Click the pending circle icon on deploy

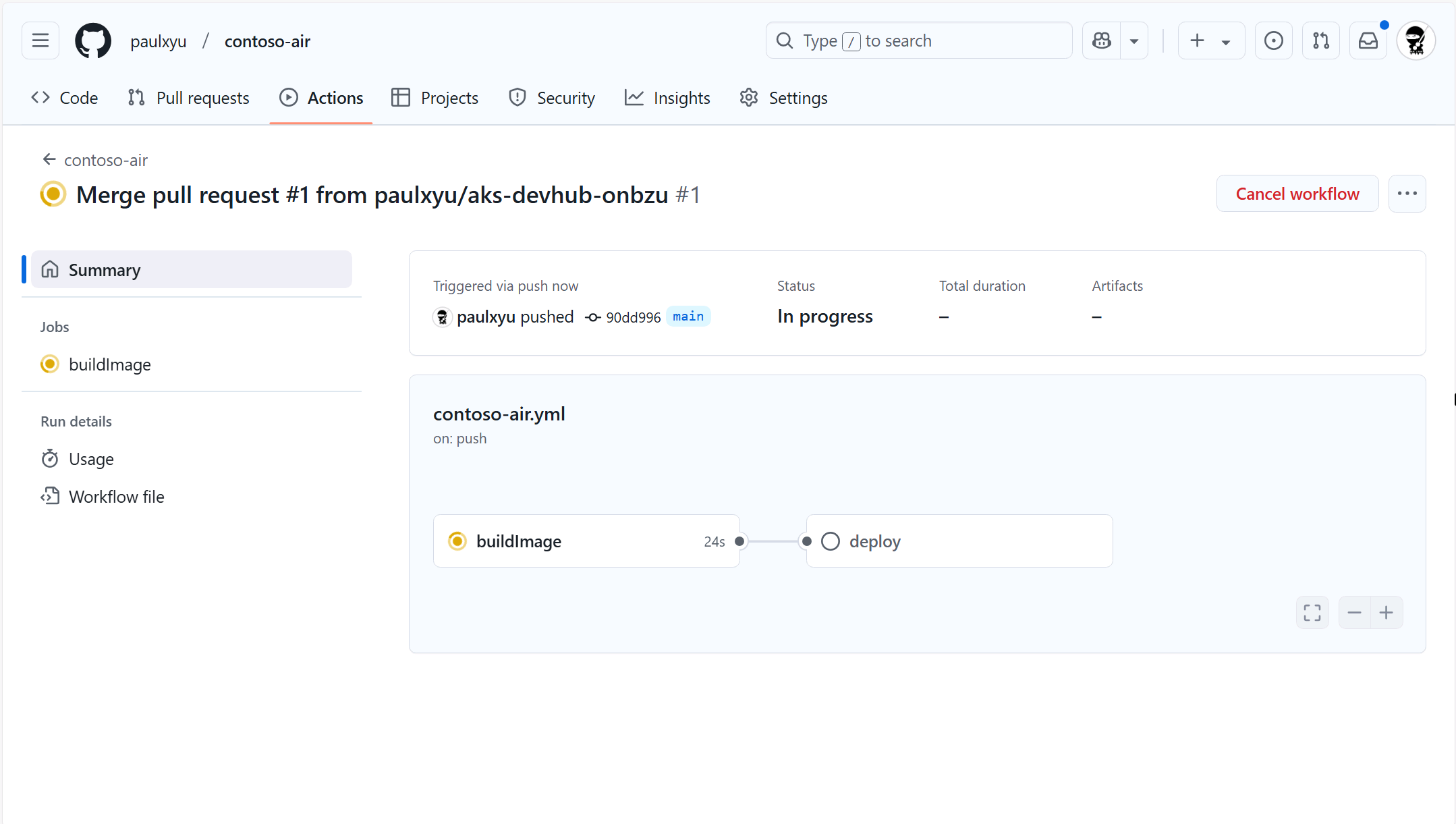(831, 541)
